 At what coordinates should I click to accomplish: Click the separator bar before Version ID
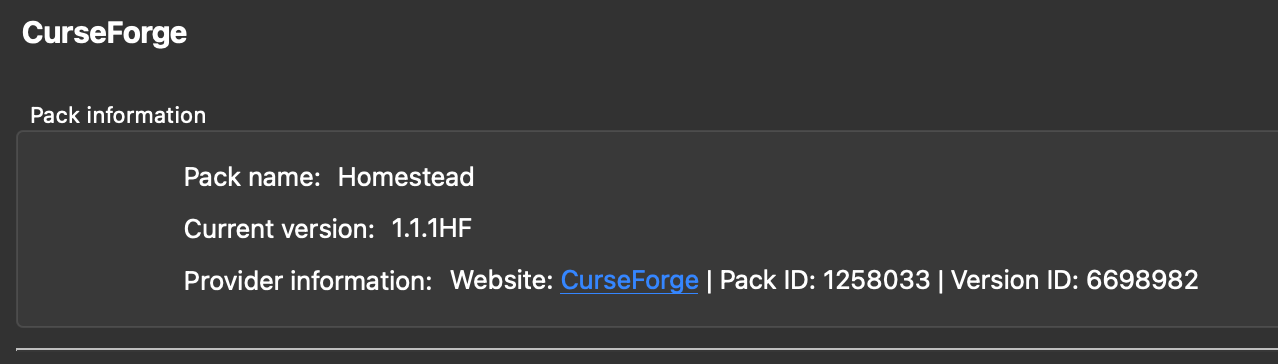point(941,281)
